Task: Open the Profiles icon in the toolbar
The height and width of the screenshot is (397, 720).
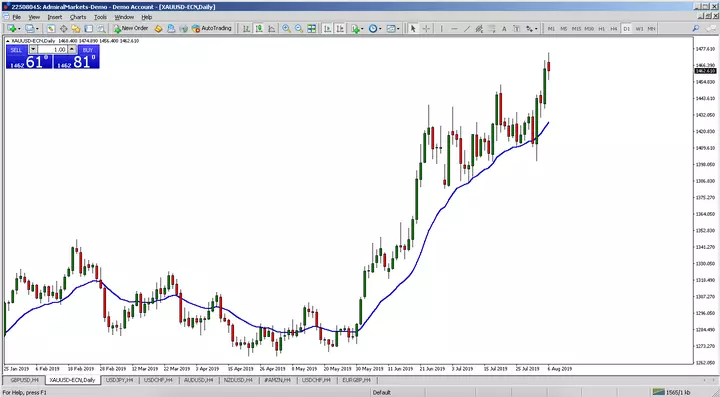Action: [x=30, y=28]
